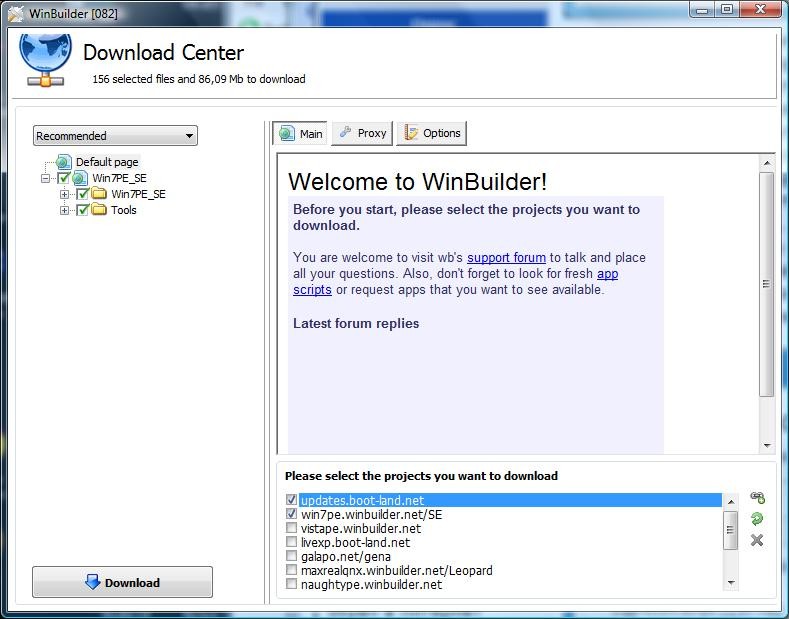Follow the support forum link

pyautogui.click(x=506, y=257)
